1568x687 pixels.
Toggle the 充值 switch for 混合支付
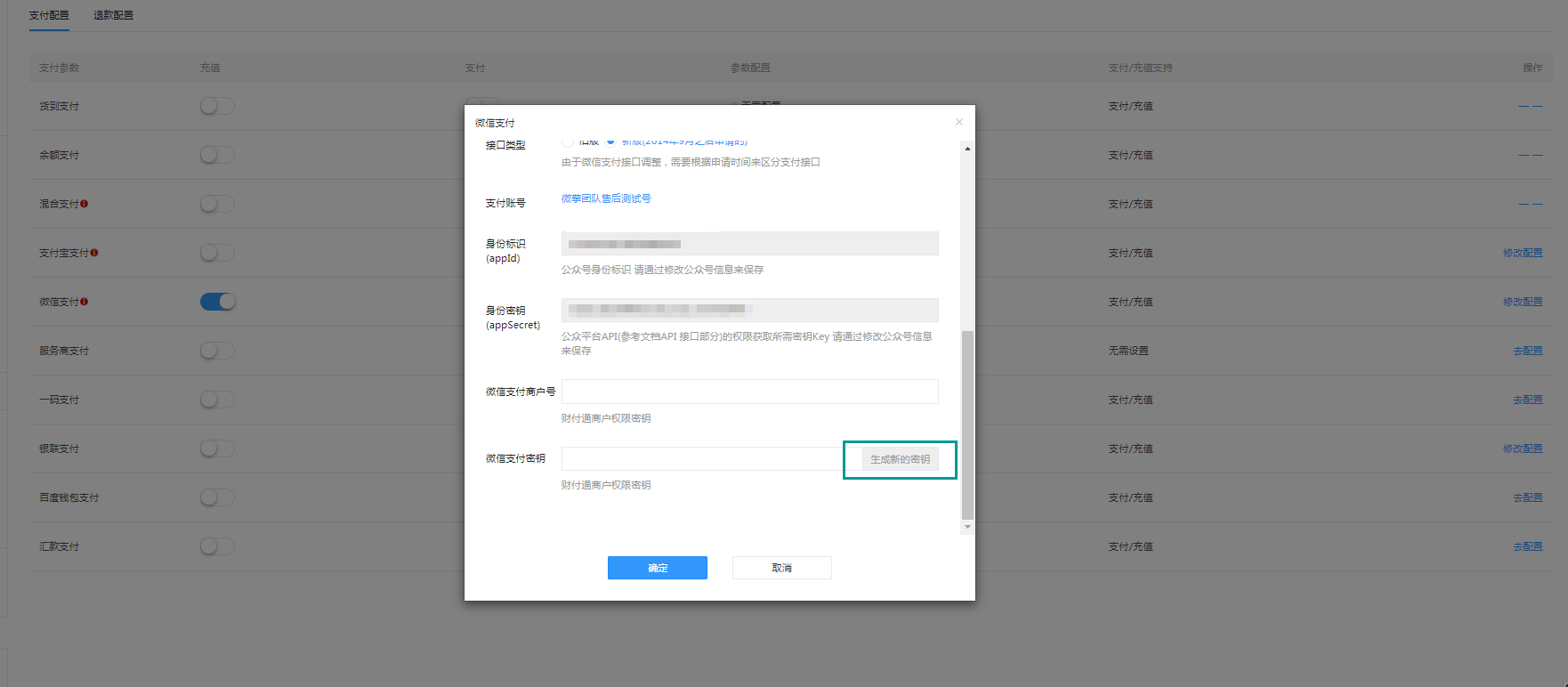[x=217, y=204]
